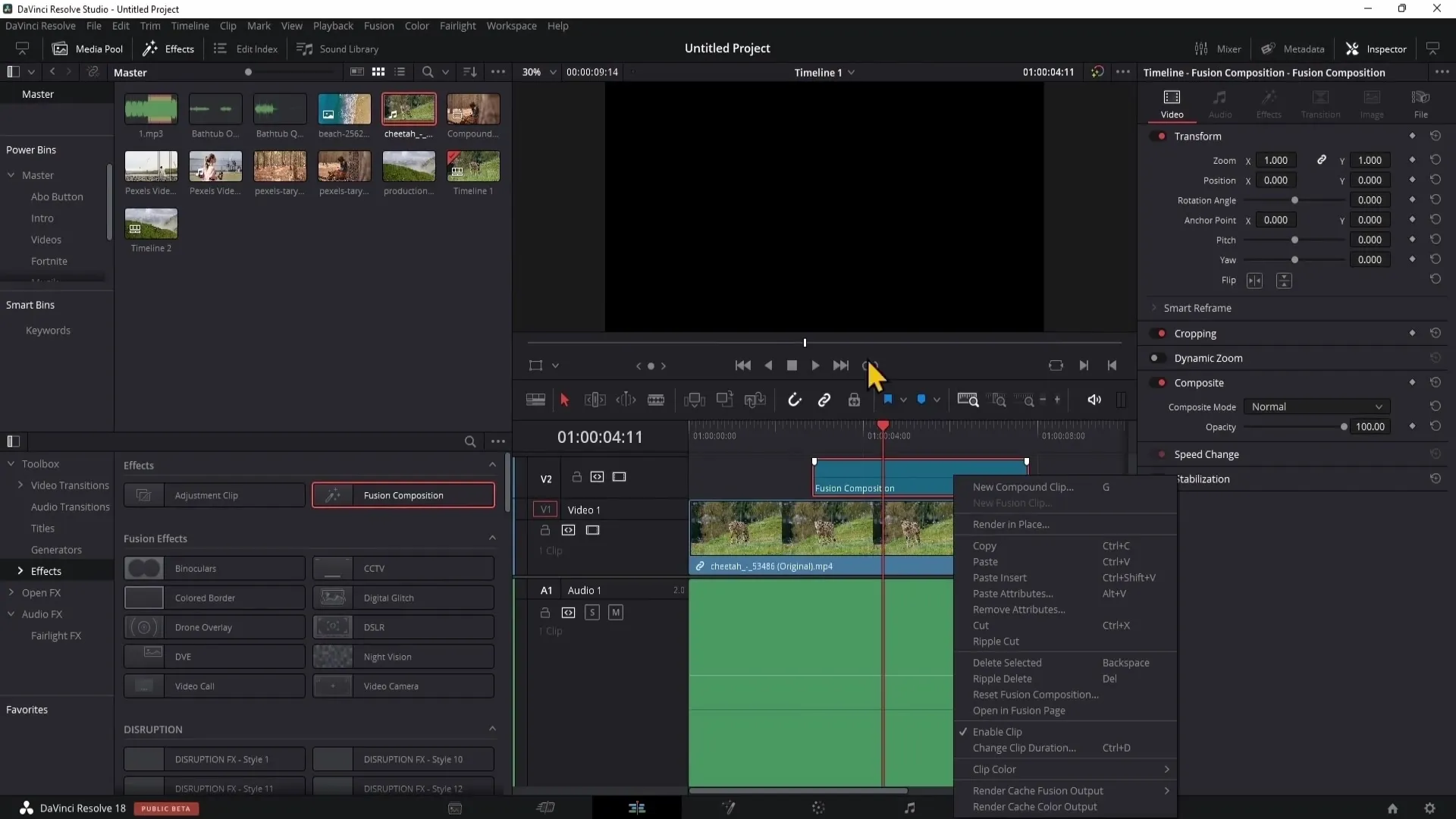This screenshot has height=819, width=1456.
Task: Open Reset Fusion Composition from context menu
Action: click(1035, 694)
